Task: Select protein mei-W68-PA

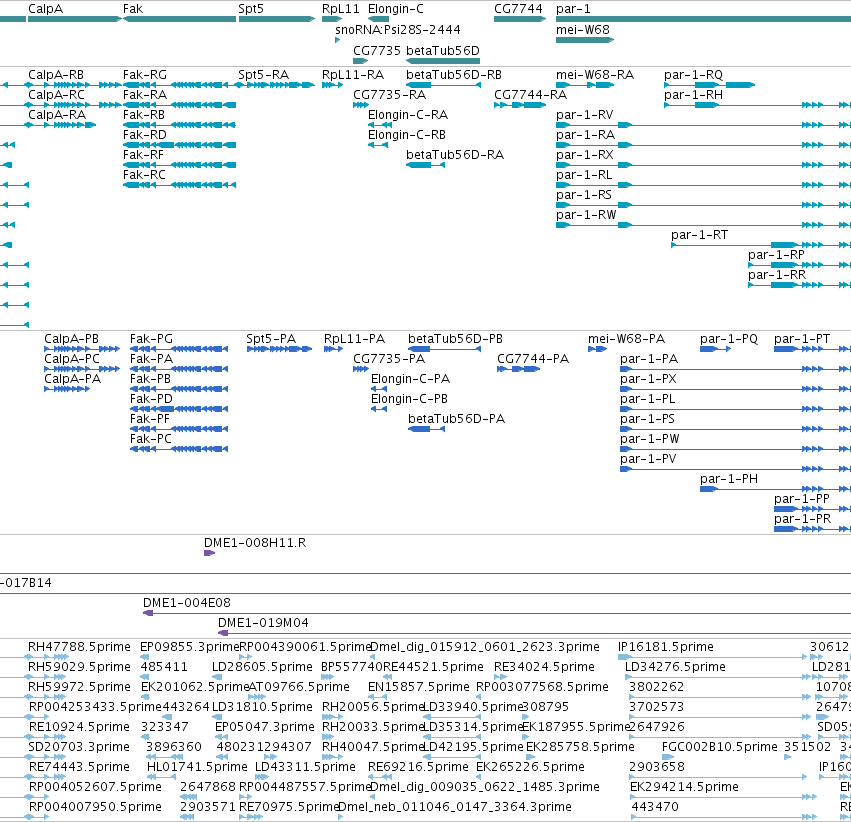Action: tap(598, 349)
